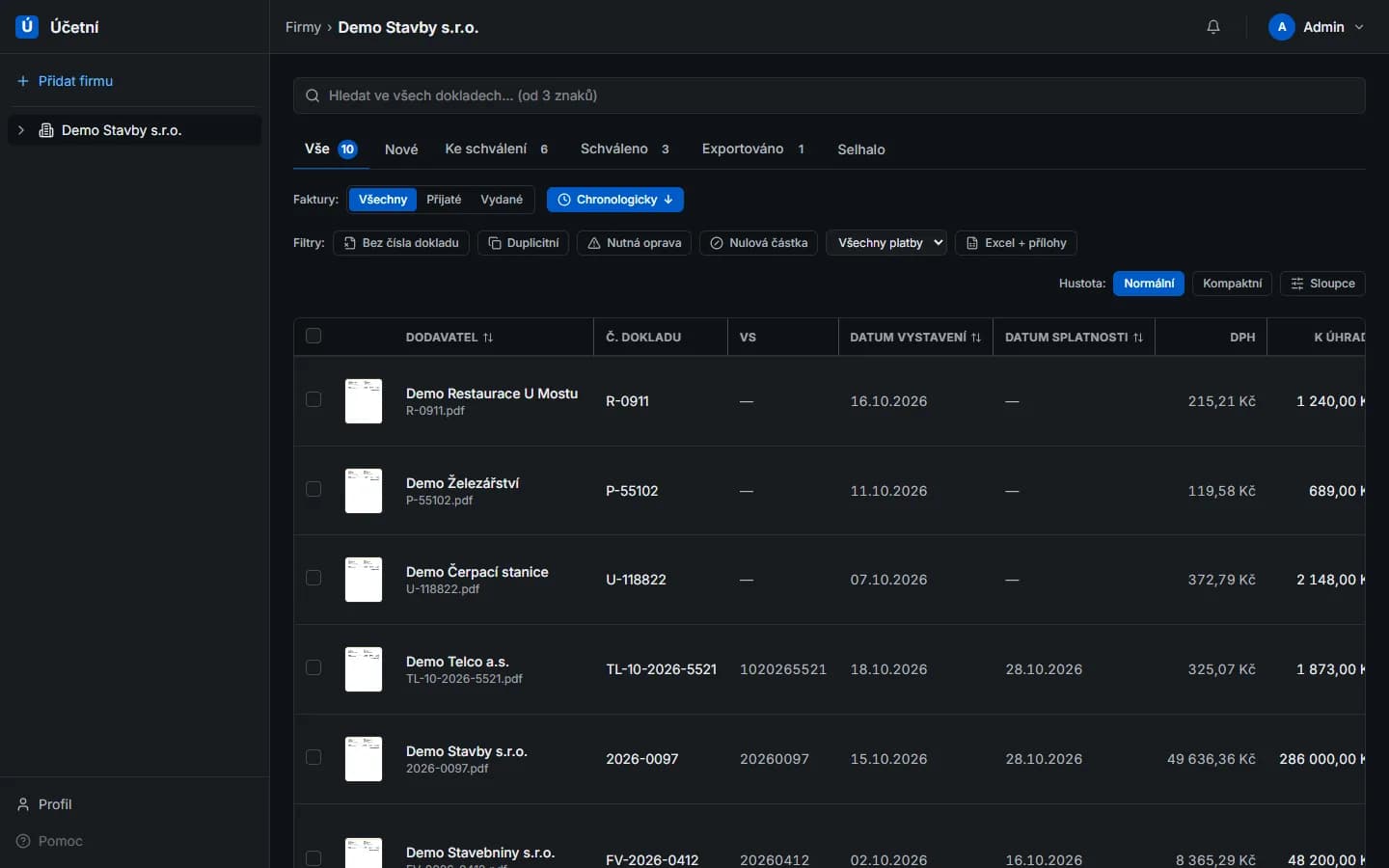Open the Všechny platby dropdown

[886, 243]
